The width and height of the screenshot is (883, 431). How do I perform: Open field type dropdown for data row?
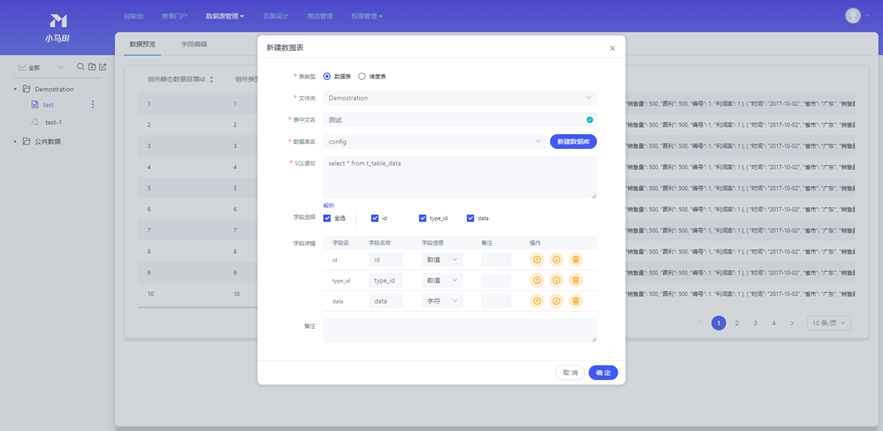tap(441, 301)
